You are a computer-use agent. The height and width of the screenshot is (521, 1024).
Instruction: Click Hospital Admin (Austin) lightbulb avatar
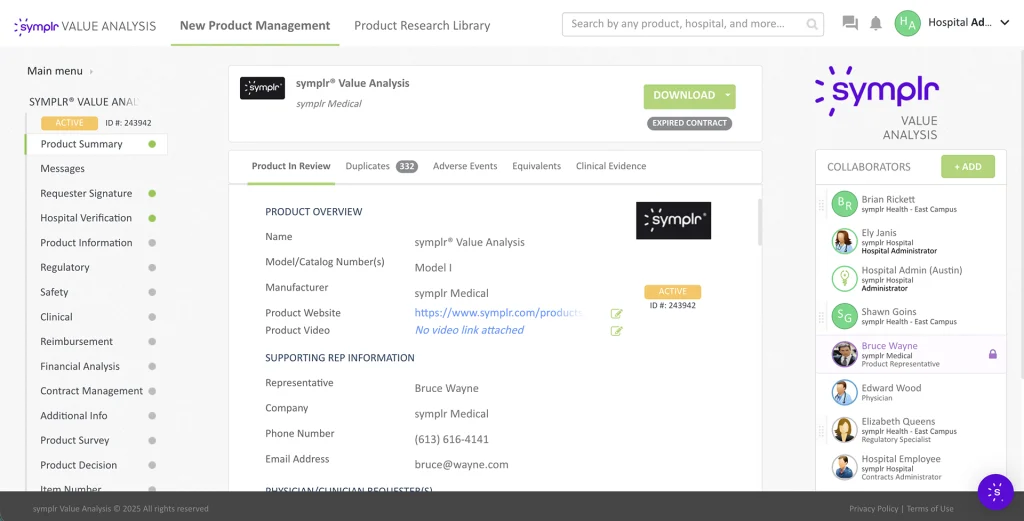tap(844, 279)
